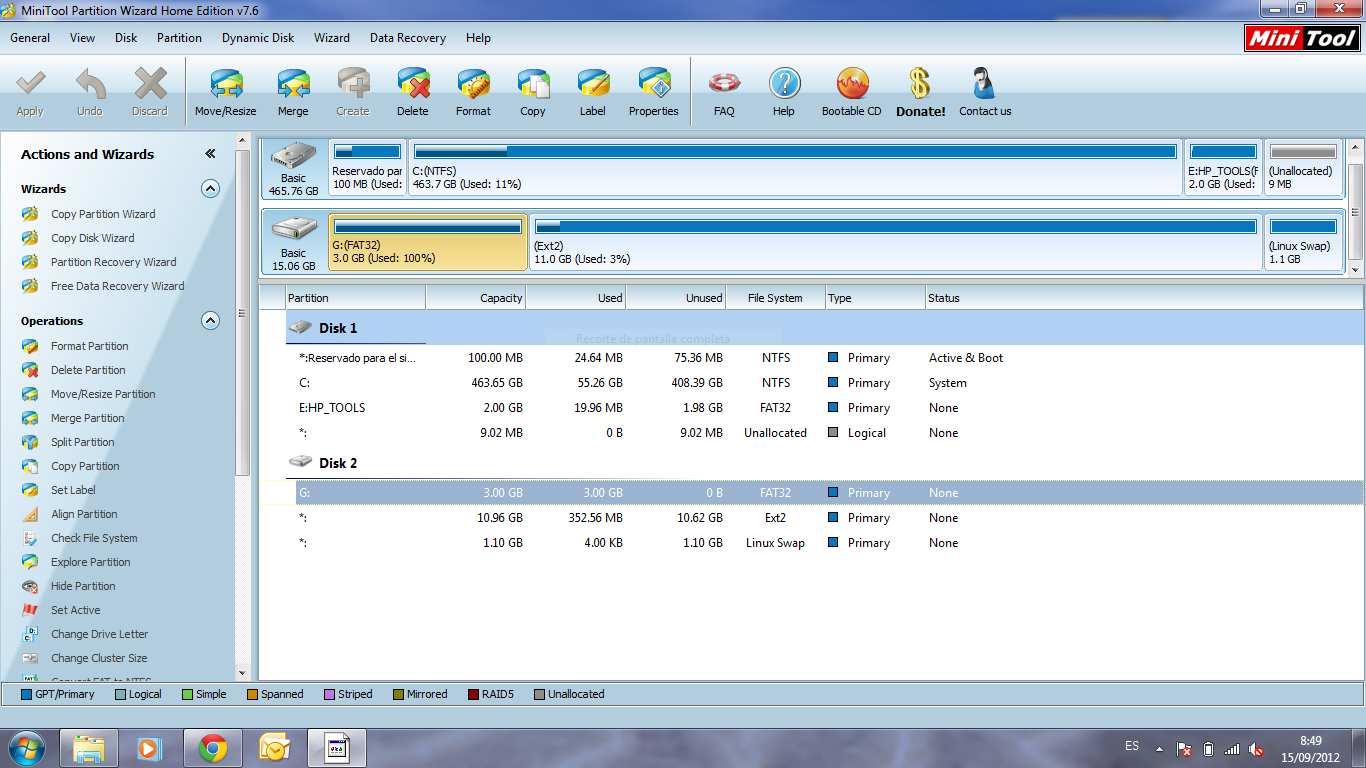Viewport: 1366px width, 768px height.
Task: Click the network signal tray icon
Action: coord(1232,749)
